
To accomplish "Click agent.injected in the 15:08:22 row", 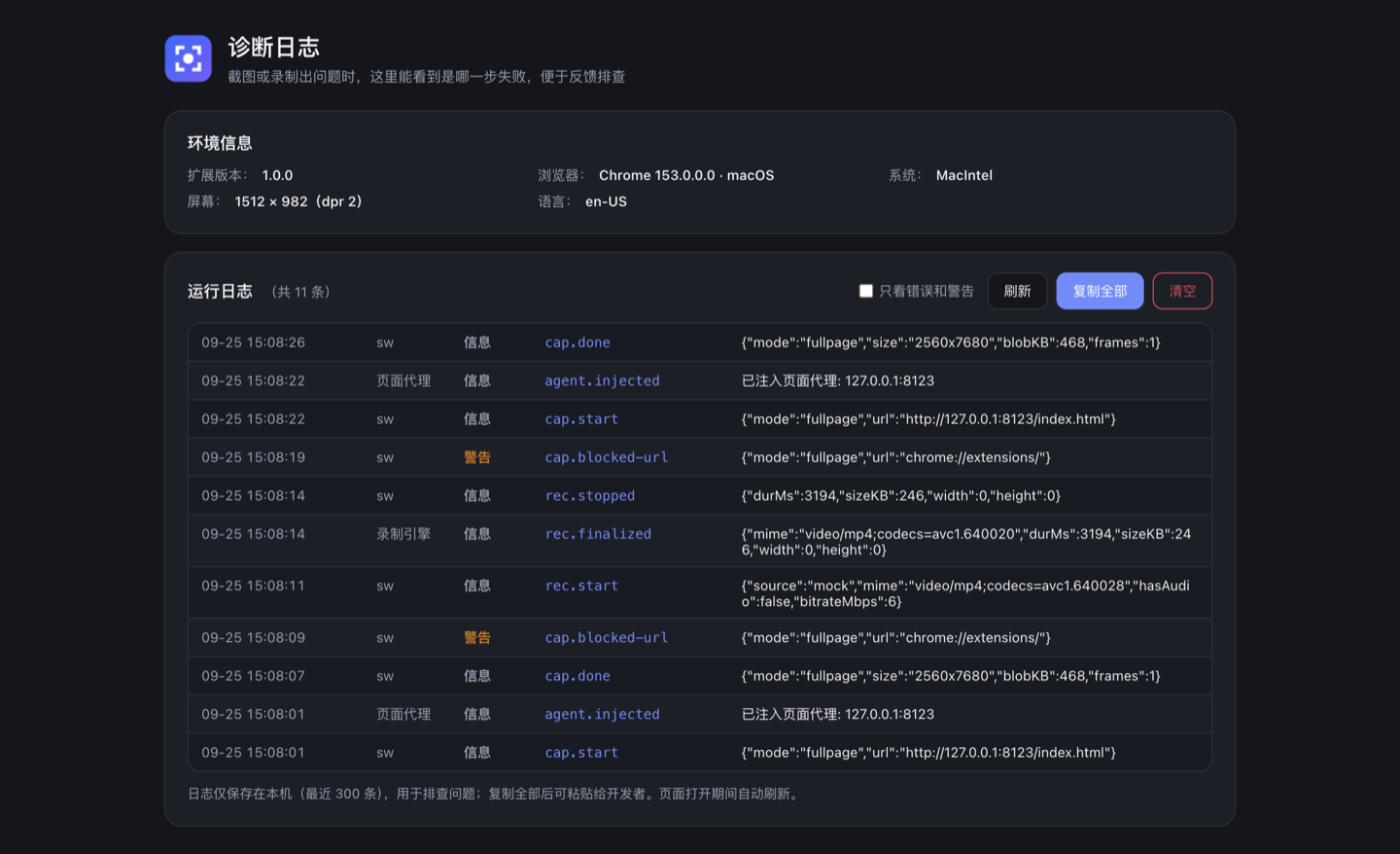I will [x=602, y=380].
